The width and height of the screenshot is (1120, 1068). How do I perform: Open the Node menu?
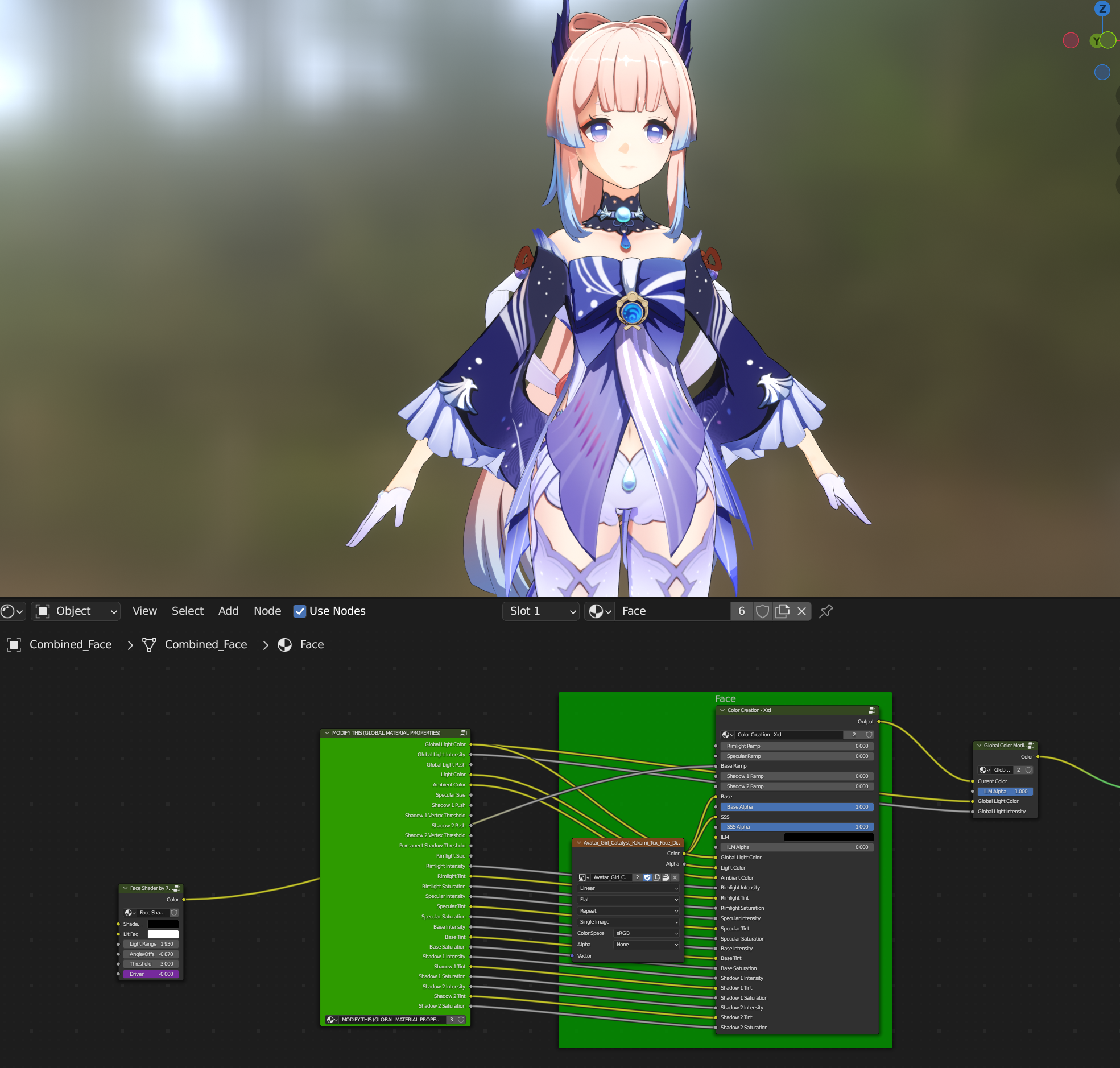click(267, 611)
